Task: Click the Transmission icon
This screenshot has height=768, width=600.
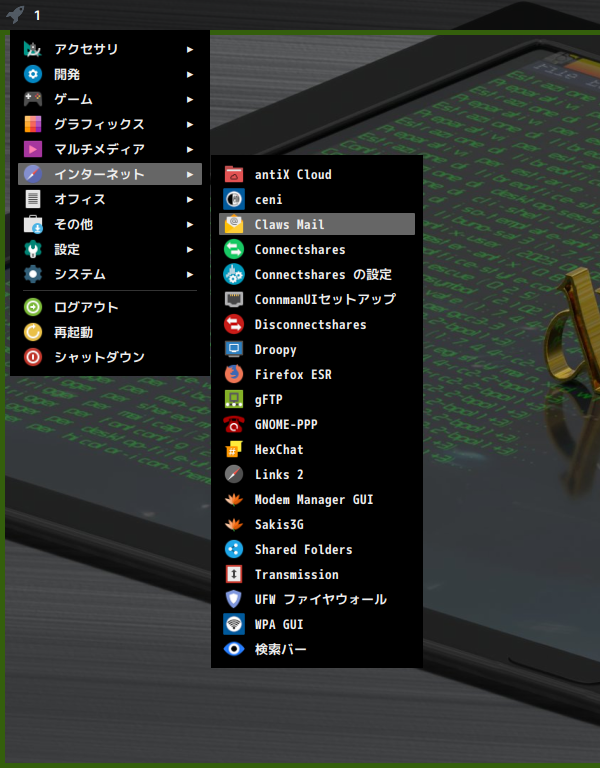Action: 234,574
